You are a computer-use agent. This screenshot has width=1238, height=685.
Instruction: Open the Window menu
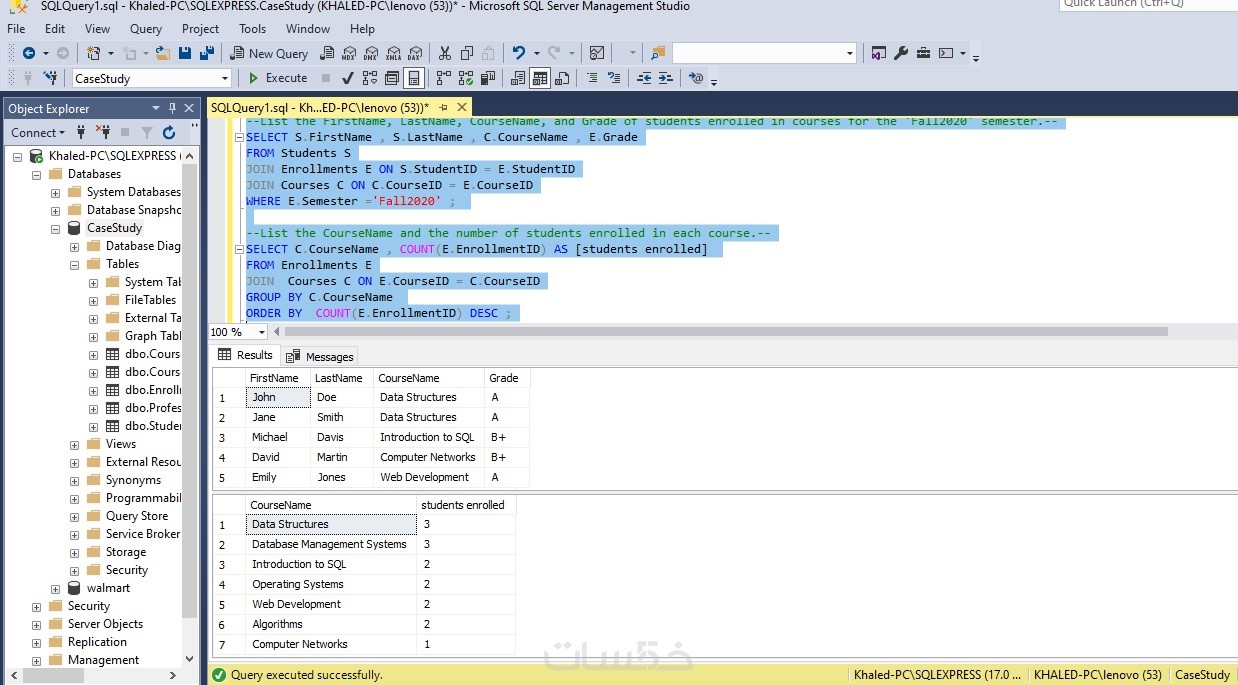[308, 29]
